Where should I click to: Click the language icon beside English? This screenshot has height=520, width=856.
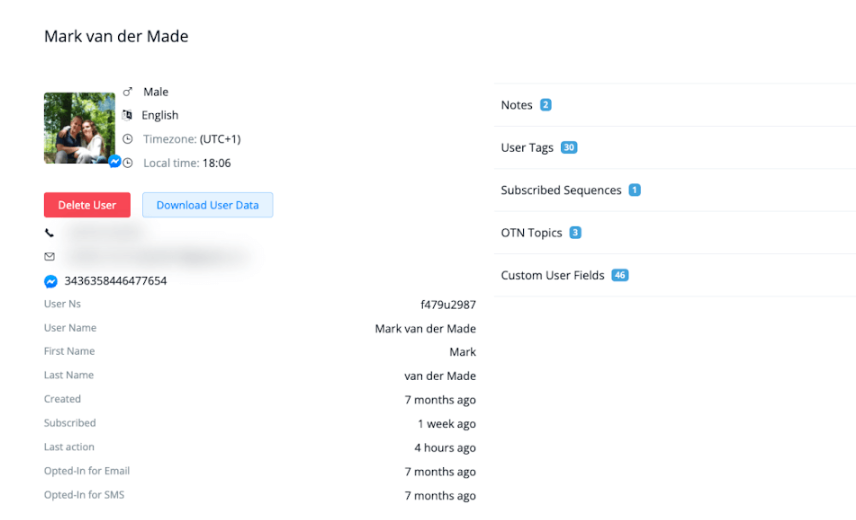pos(128,115)
